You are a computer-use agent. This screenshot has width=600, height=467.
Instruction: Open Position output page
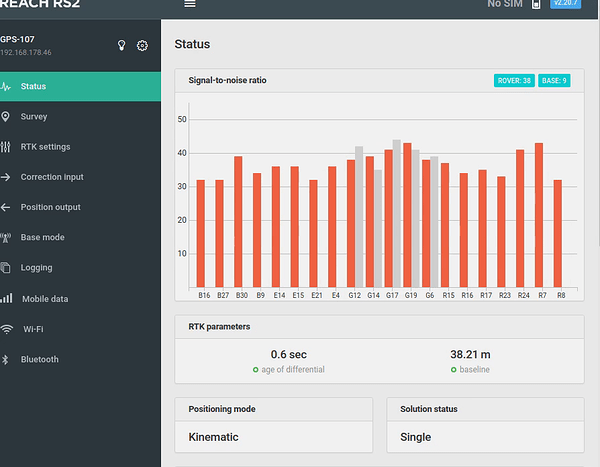[80, 207]
